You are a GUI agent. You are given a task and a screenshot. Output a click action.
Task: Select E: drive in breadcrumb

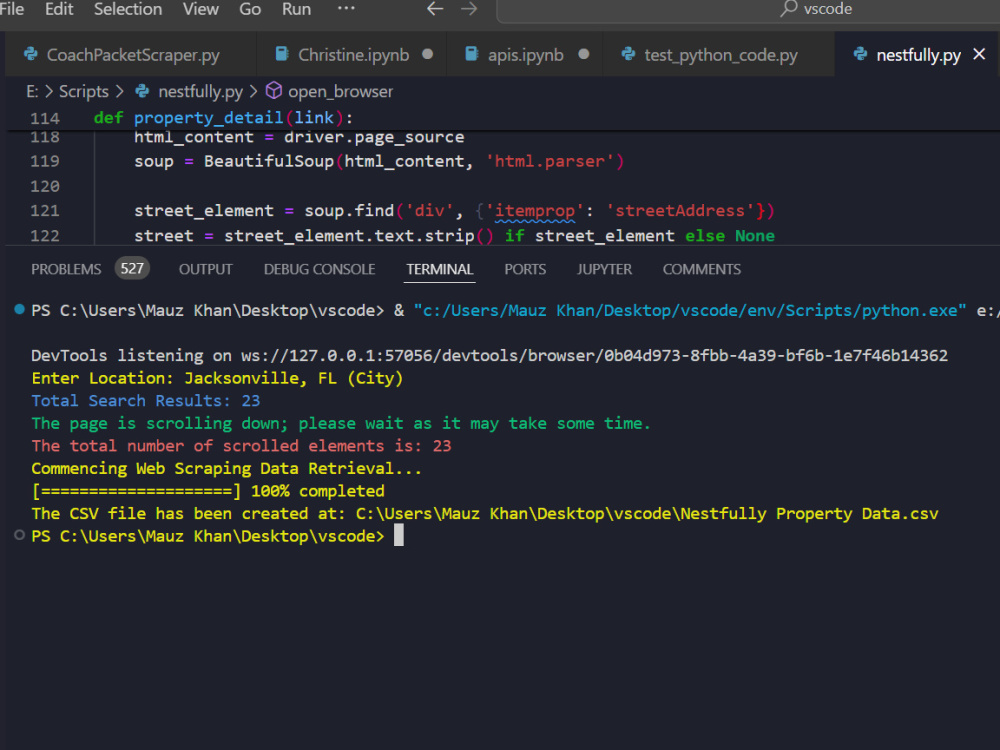pos(32,91)
